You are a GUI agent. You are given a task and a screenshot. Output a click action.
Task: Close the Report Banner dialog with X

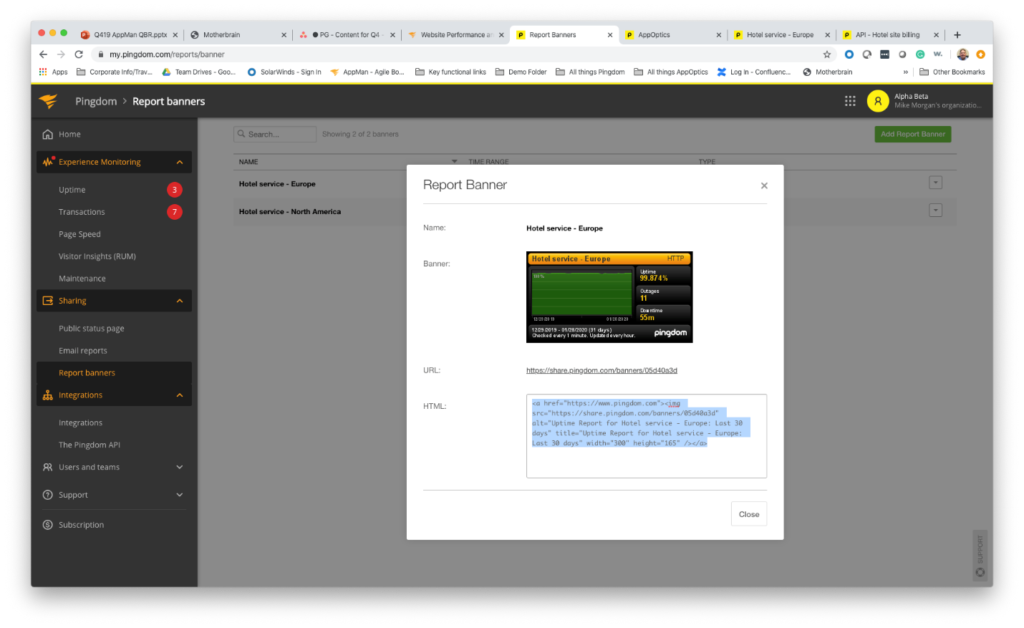point(764,186)
